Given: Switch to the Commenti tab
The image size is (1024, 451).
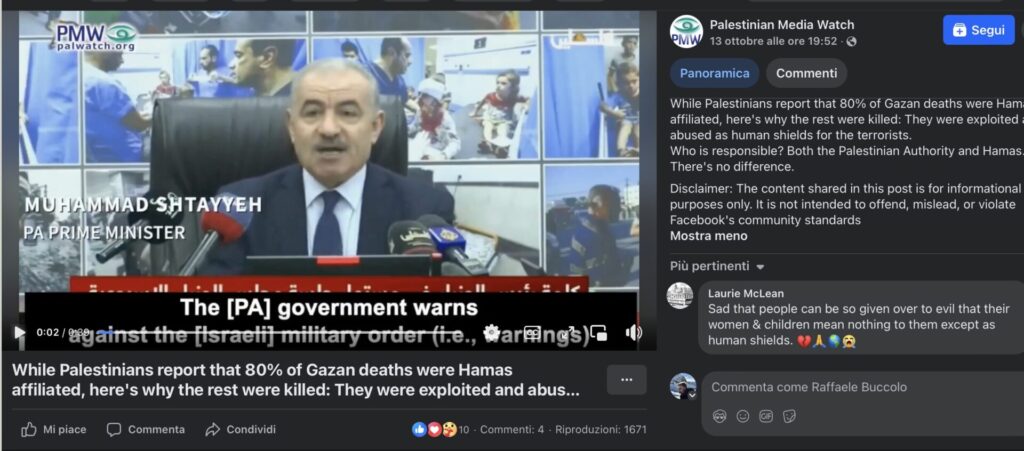Looking at the screenshot, I should (807, 73).
